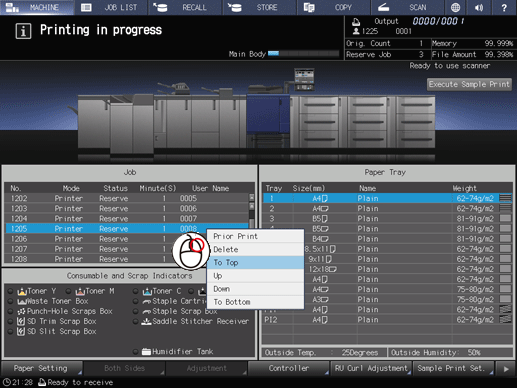Viewport: 517px width, 388px height.
Task: Select Tray 2 row in Paper Tray
Action: [x=387, y=208]
